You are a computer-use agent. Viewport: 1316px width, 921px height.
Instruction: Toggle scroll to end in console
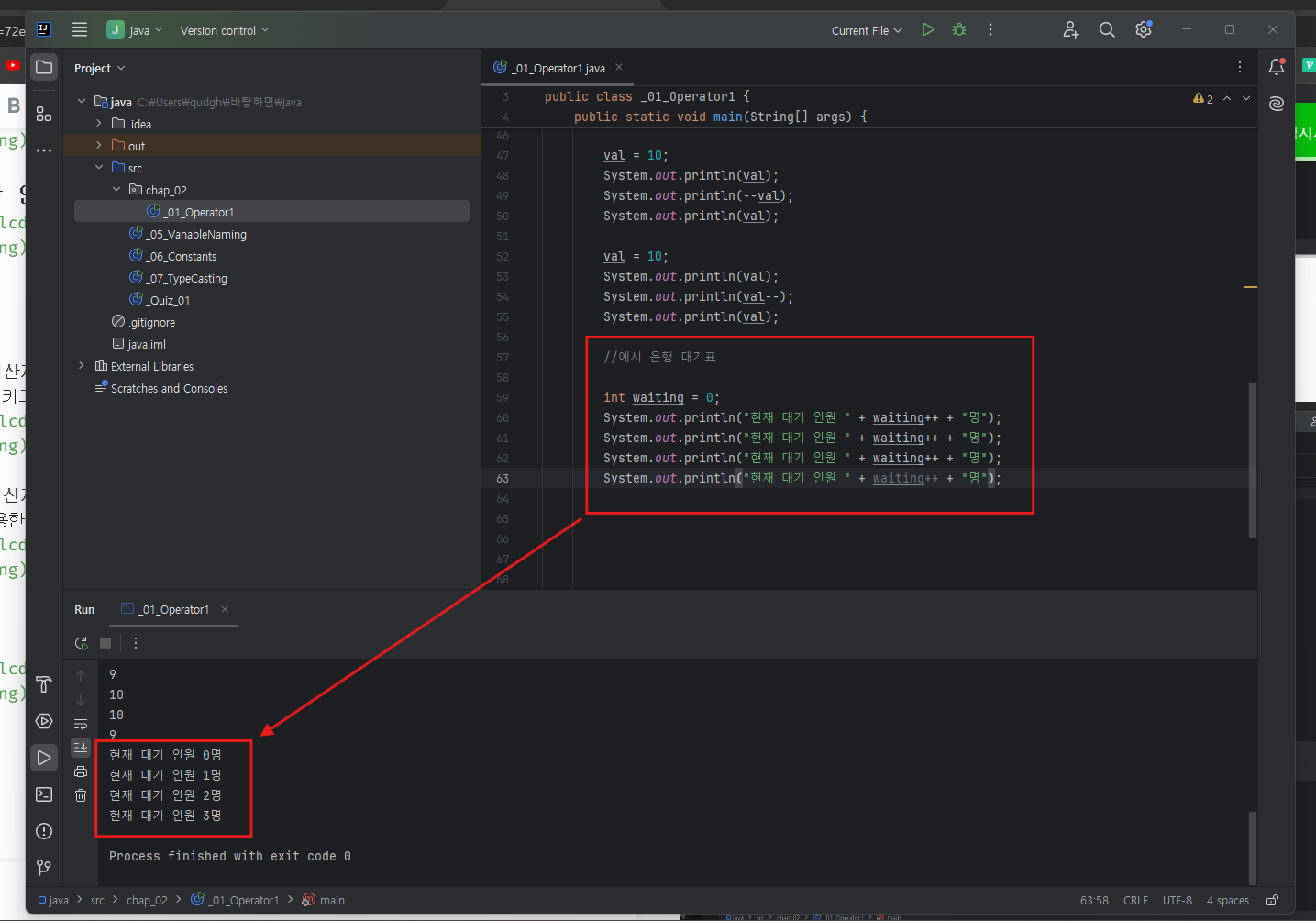(x=81, y=748)
